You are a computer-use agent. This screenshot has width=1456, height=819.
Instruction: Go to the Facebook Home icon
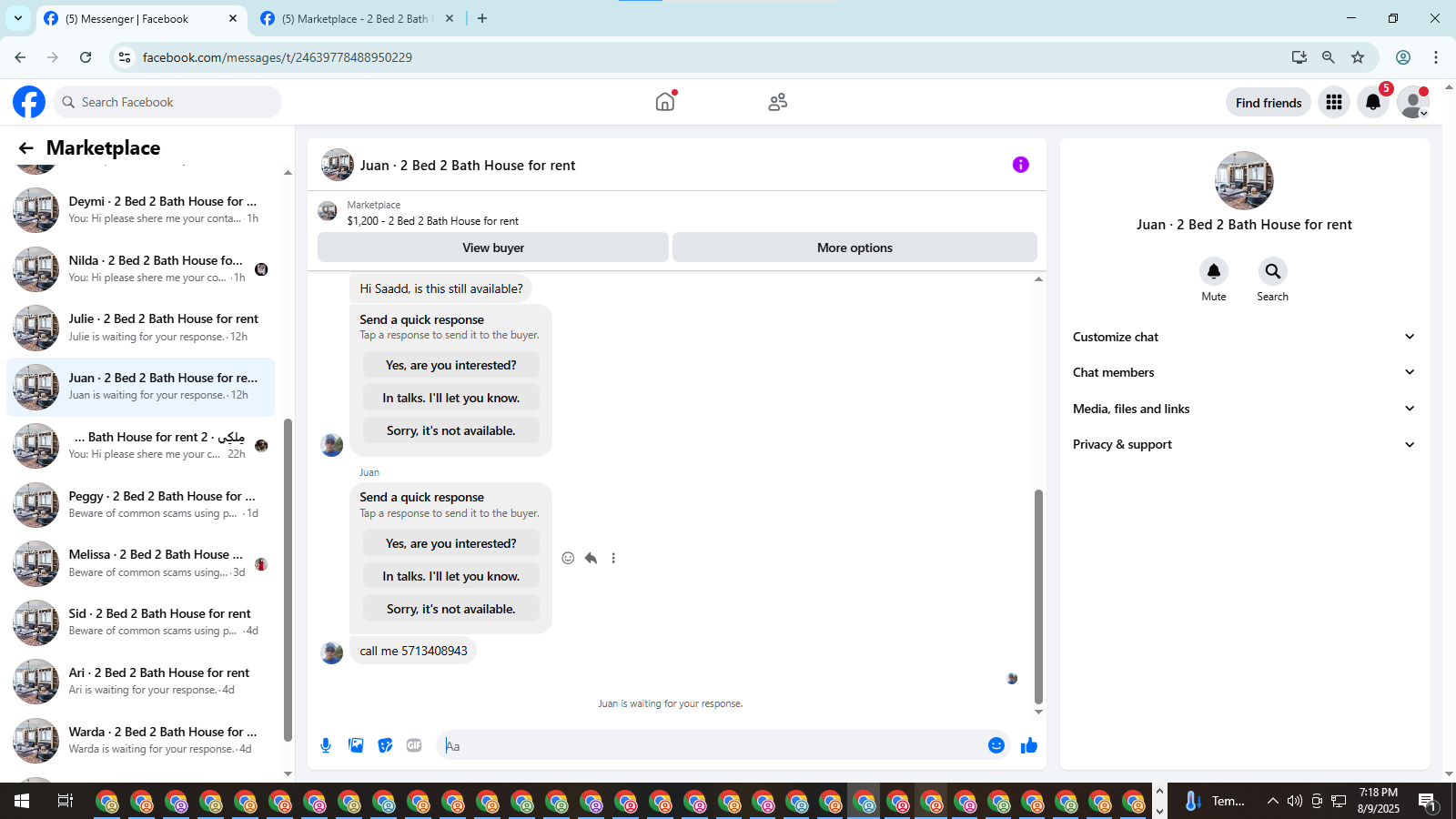[x=665, y=102]
